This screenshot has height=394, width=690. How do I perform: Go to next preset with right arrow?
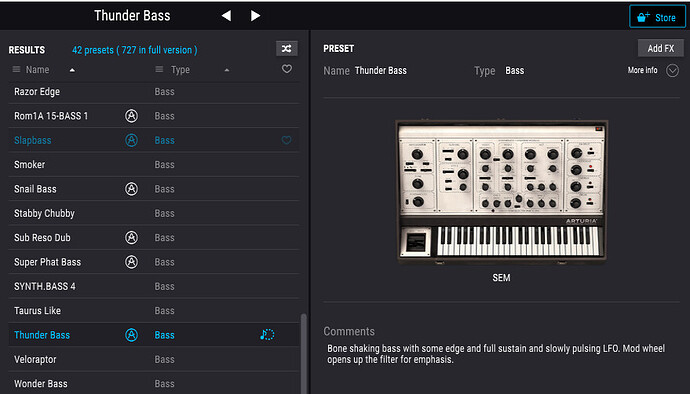point(255,16)
